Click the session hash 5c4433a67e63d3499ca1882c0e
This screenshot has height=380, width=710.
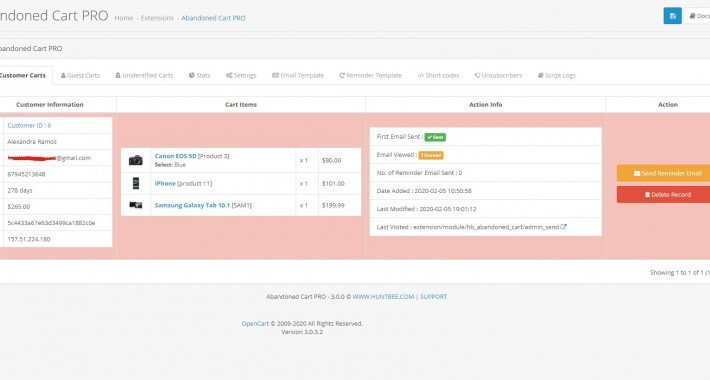tap(51, 223)
